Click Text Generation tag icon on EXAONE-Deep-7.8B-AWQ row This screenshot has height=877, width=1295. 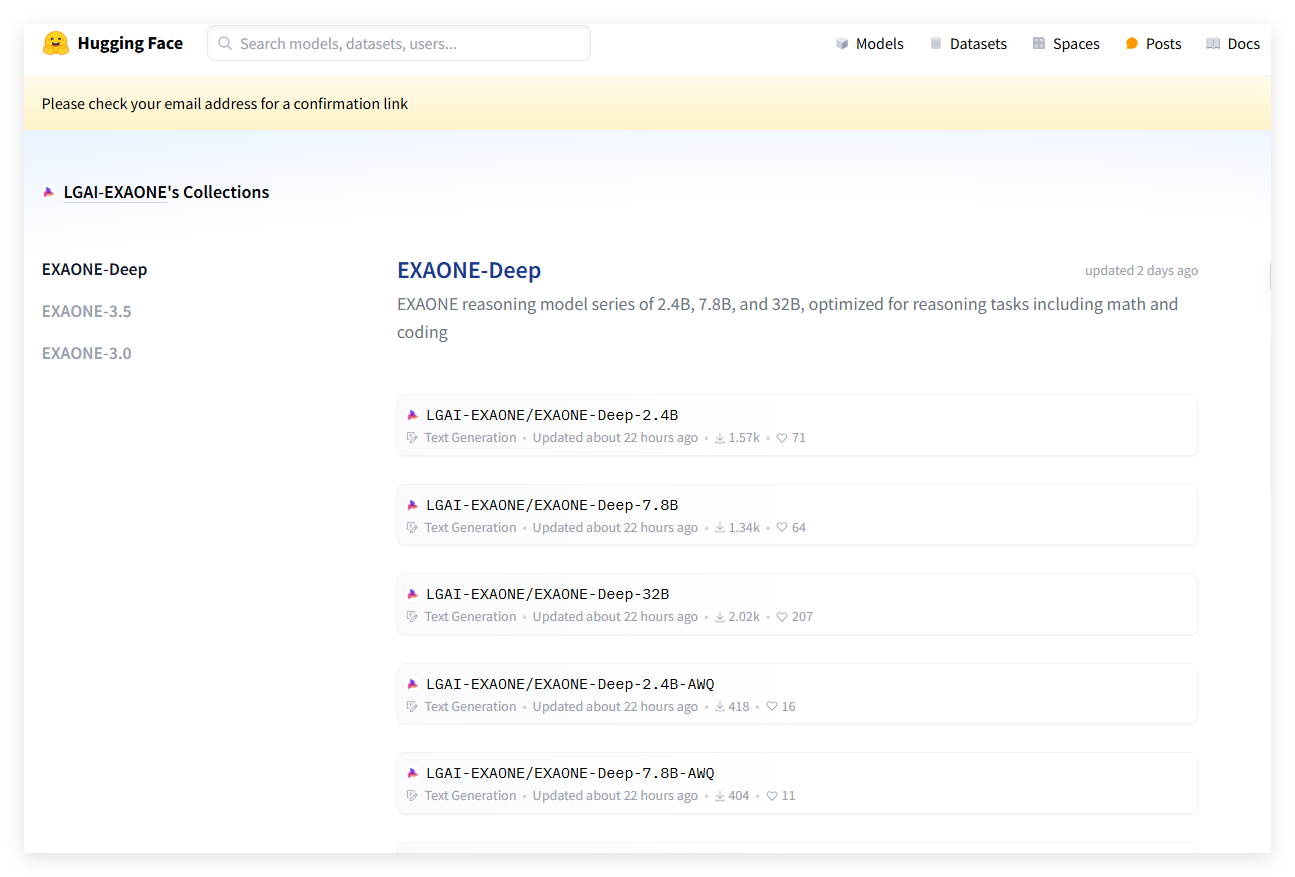(x=412, y=796)
